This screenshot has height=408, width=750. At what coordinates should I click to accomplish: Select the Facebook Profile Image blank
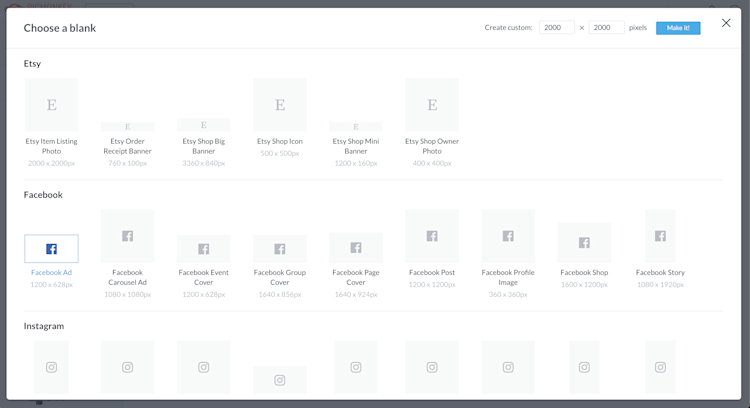(x=508, y=237)
